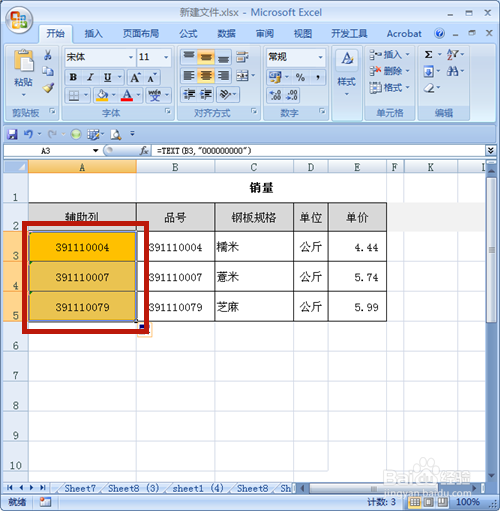The image size is (500, 511).
Task: Open Excel help question mark
Action: [x=439, y=33]
